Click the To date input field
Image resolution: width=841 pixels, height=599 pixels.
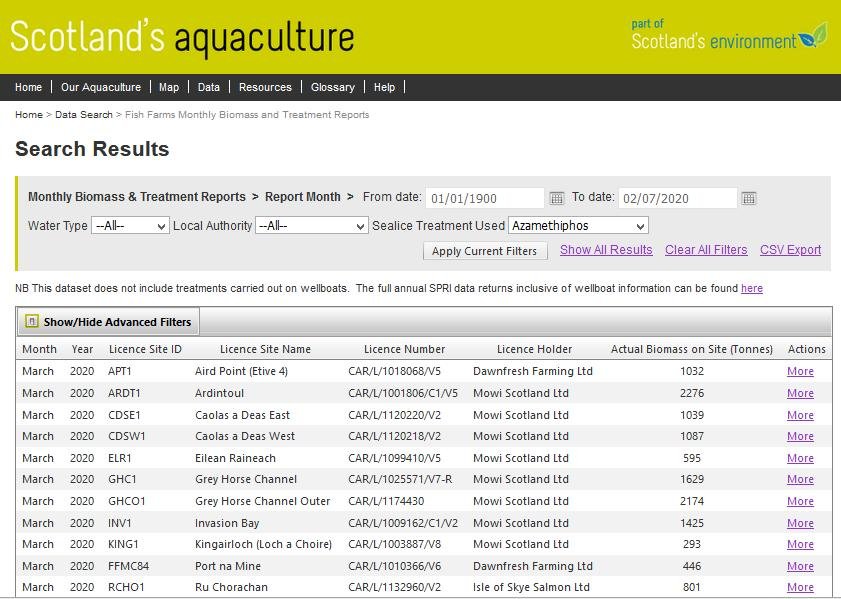pyautogui.click(x=677, y=198)
